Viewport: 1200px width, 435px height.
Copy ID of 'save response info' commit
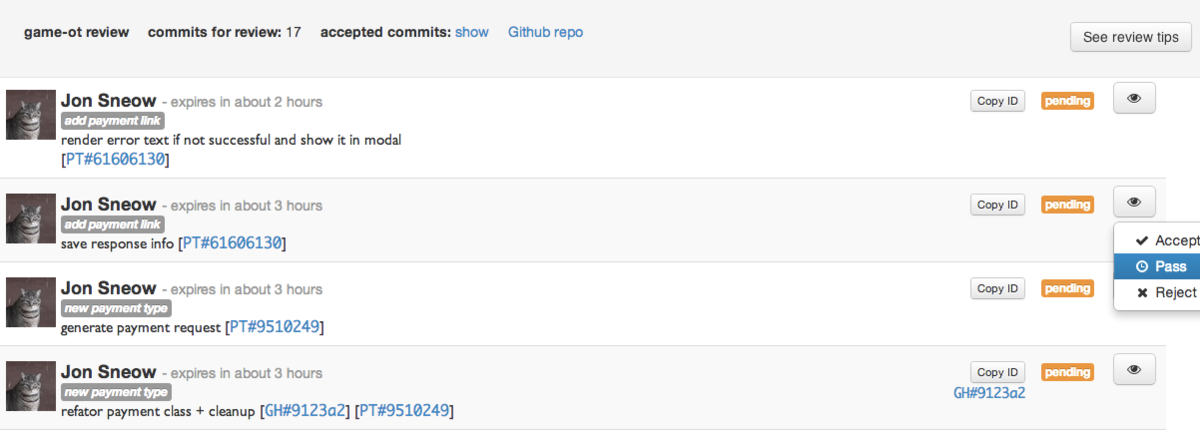click(x=997, y=204)
